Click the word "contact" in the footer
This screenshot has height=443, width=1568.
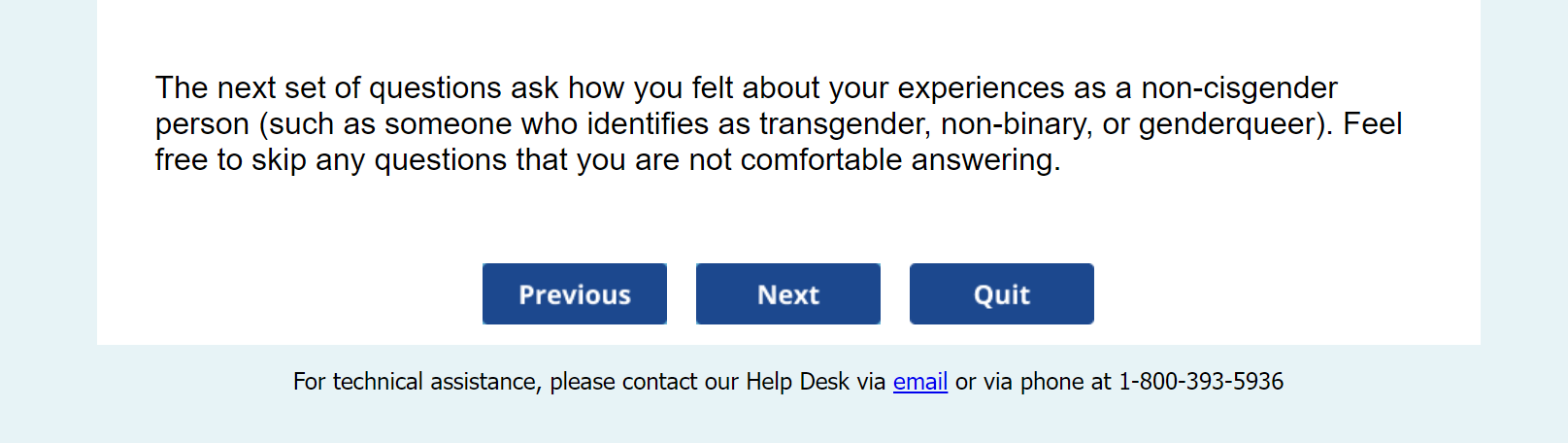point(660,382)
